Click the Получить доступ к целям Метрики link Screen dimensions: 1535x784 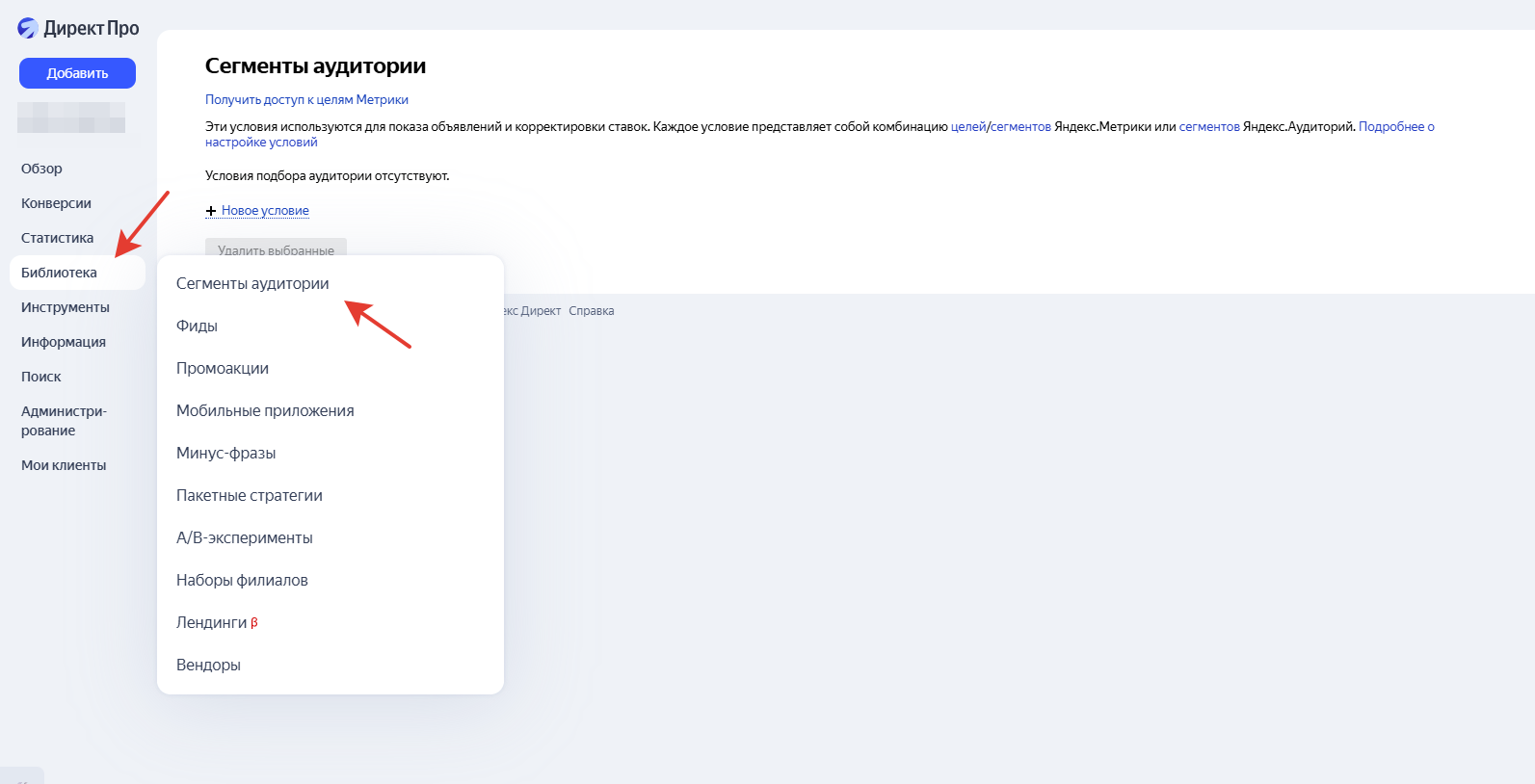[306, 99]
